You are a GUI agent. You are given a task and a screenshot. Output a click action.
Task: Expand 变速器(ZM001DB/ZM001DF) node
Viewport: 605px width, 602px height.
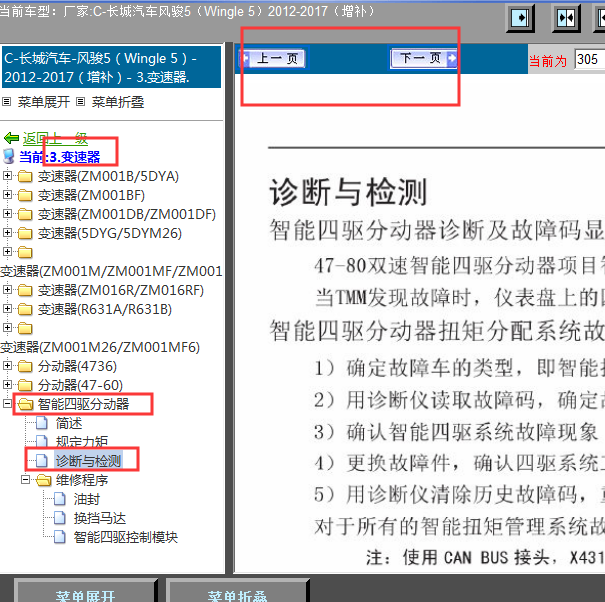[x=7, y=213]
